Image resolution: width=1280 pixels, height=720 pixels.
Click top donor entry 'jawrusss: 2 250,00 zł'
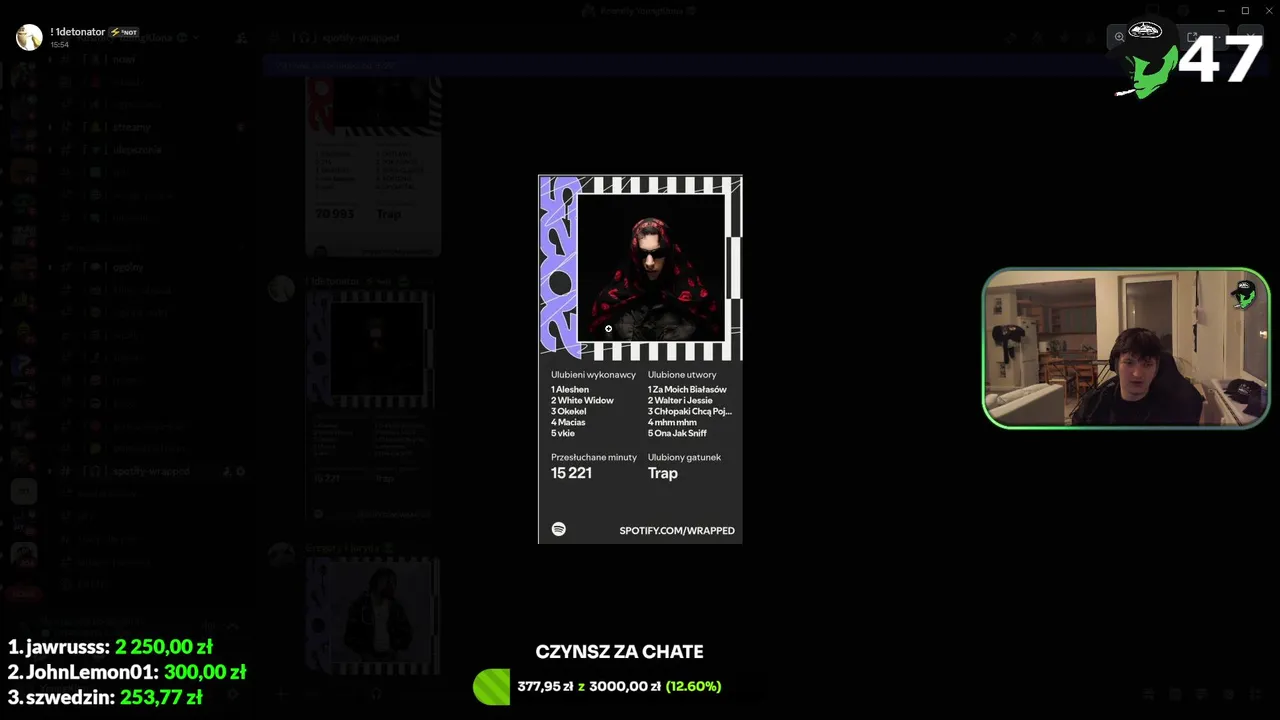click(x=110, y=647)
